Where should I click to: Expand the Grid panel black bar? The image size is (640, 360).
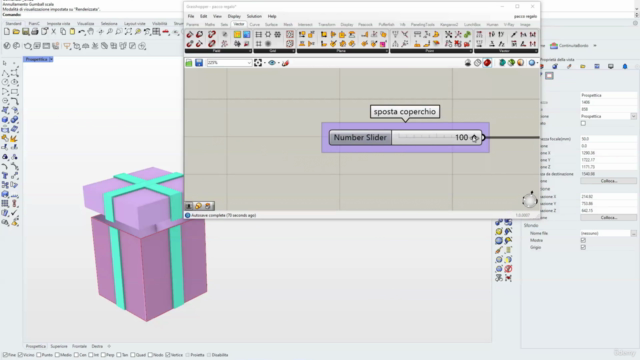click(x=274, y=51)
